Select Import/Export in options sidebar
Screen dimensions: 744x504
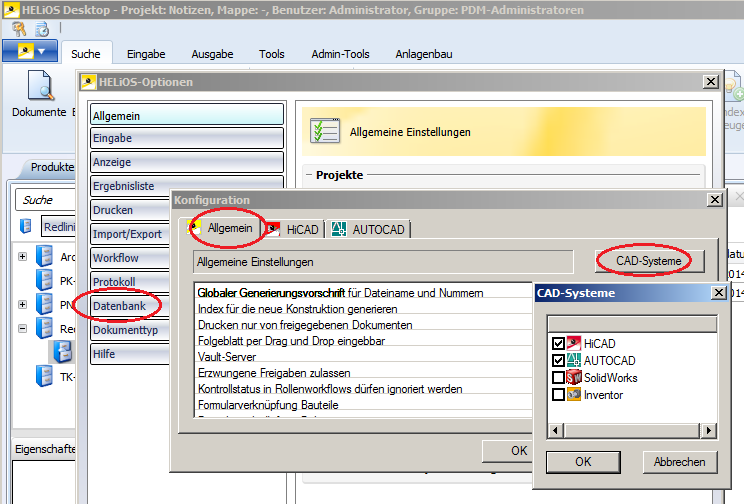pyautogui.click(x=130, y=234)
